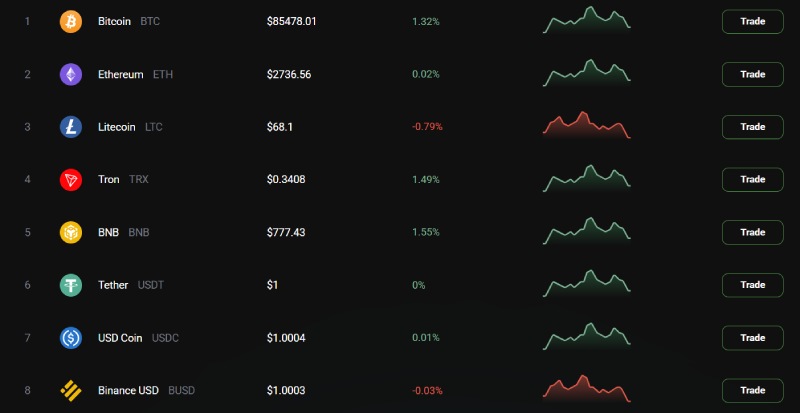Screen dimensions: 800x413
Task: Click Trade in the Binance USD row
Action: pyautogui.click(x=753, y=391)
